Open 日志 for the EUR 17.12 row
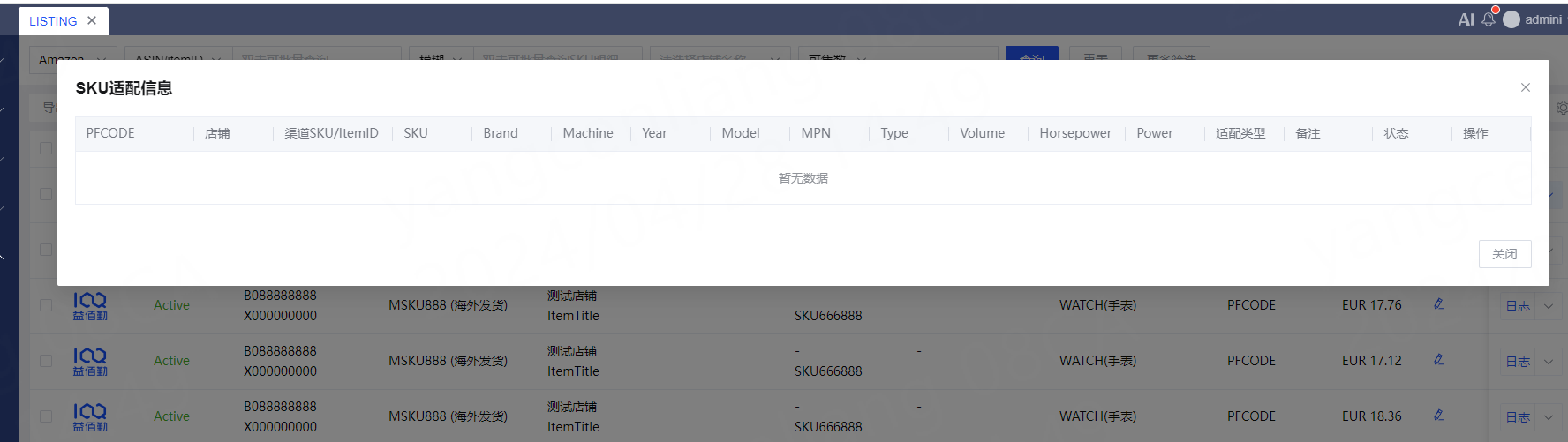The width and height of the screenshot is (1568, 442). (1518, 362)
